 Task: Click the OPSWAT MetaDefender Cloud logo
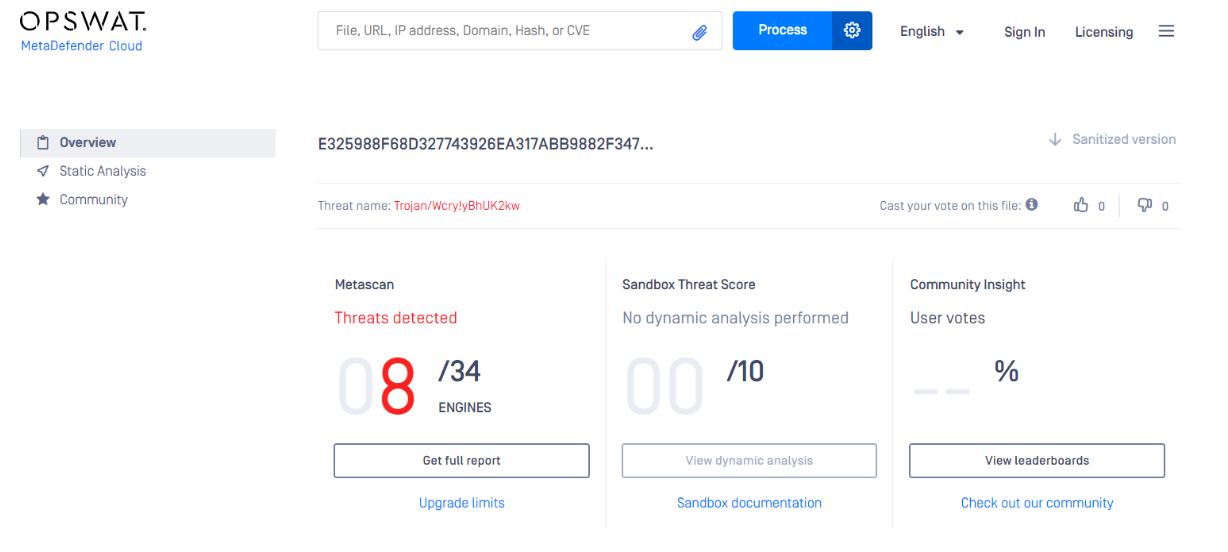[x=83, y=31]
